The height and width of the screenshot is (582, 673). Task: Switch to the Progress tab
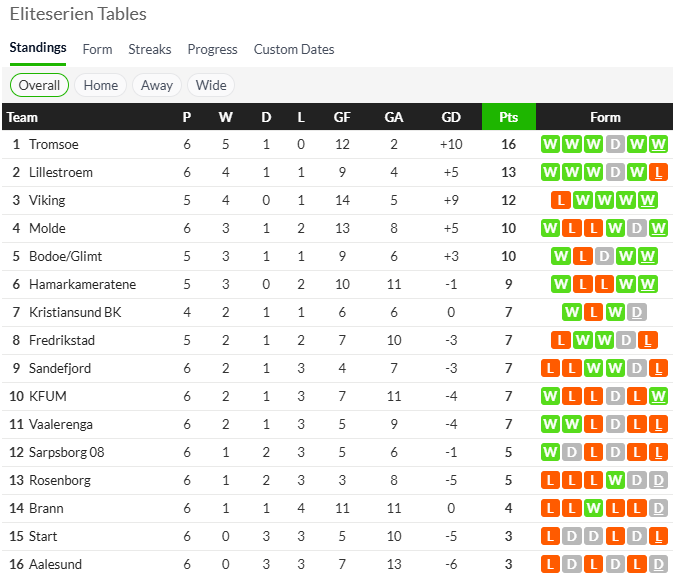coord(212,49)
